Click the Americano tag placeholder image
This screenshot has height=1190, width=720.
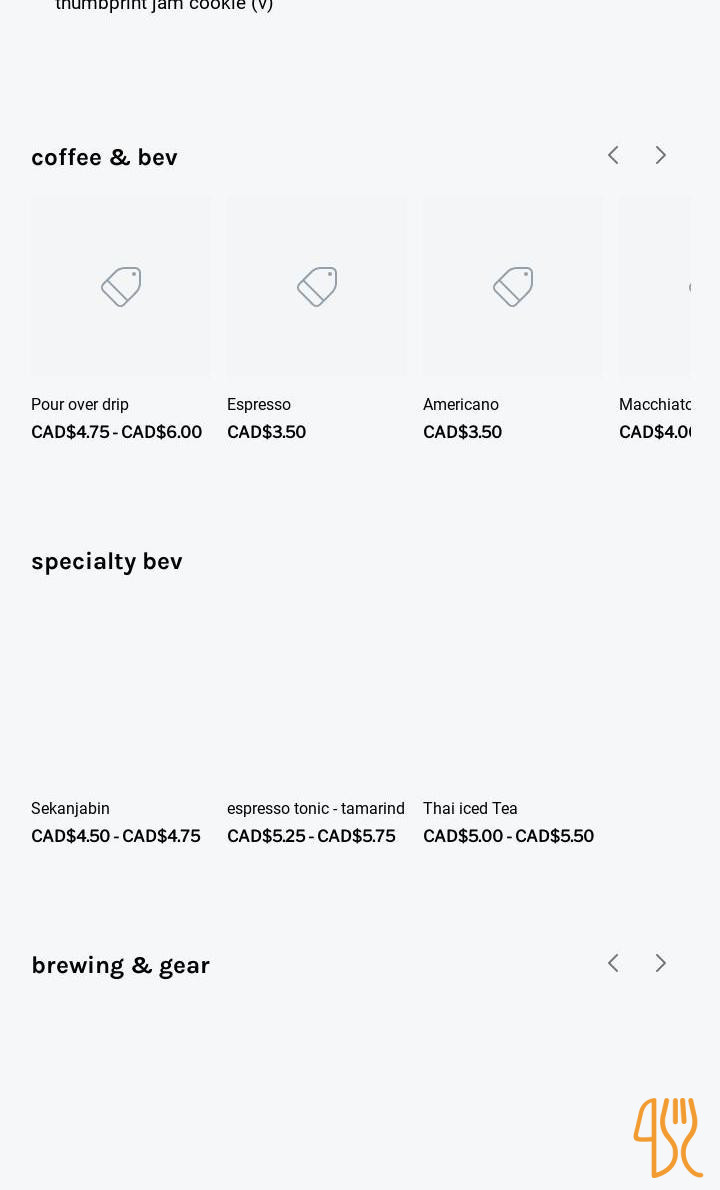coord(513,287)
